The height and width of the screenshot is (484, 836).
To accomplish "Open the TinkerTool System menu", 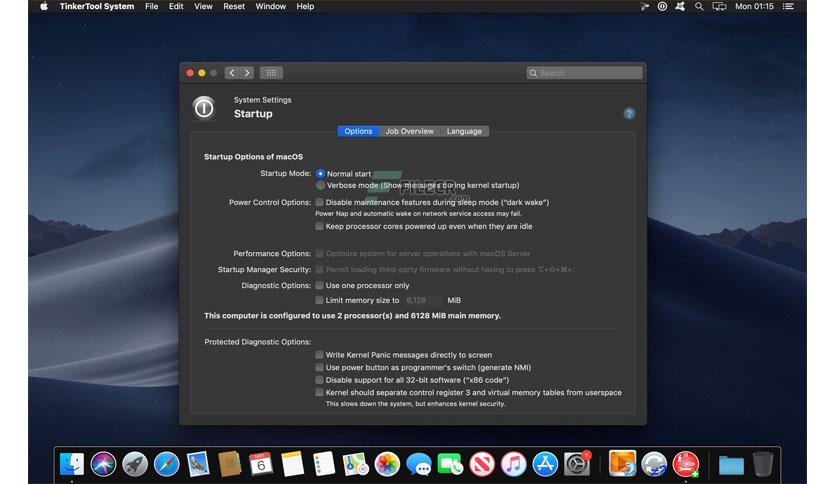I will 97,6.
